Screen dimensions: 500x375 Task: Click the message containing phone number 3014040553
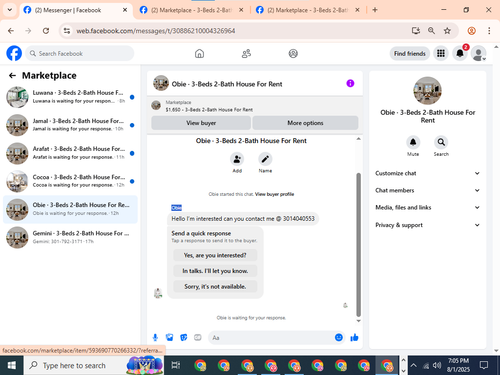pos(243,219)
